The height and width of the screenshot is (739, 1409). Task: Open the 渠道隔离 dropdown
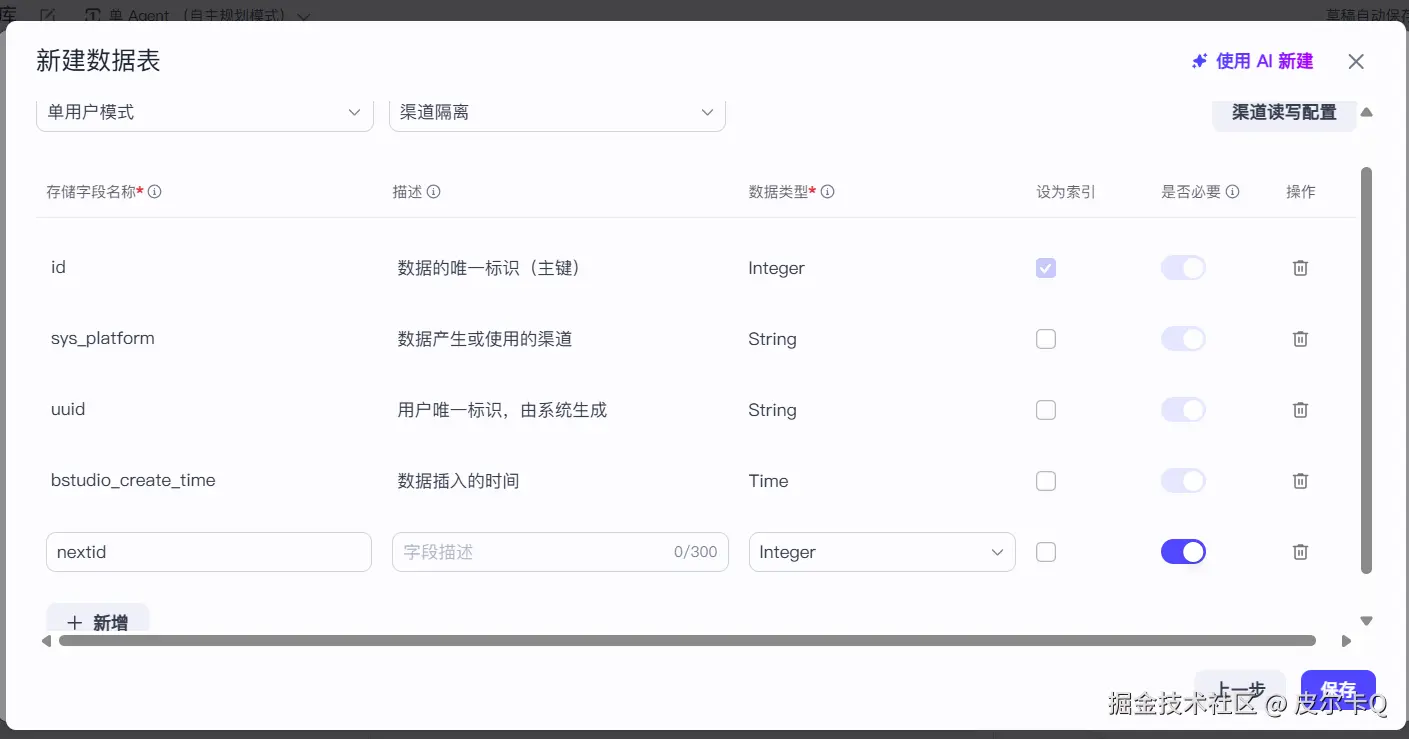557,113
